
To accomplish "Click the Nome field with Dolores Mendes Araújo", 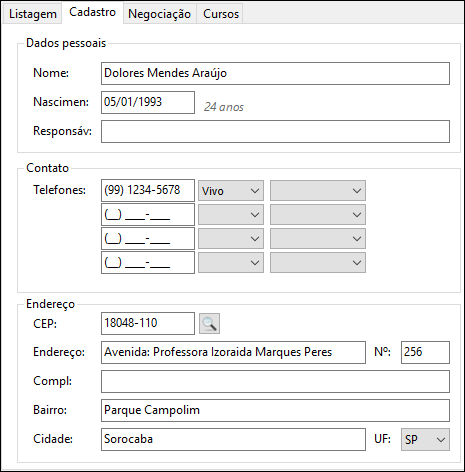I will 275,73.
